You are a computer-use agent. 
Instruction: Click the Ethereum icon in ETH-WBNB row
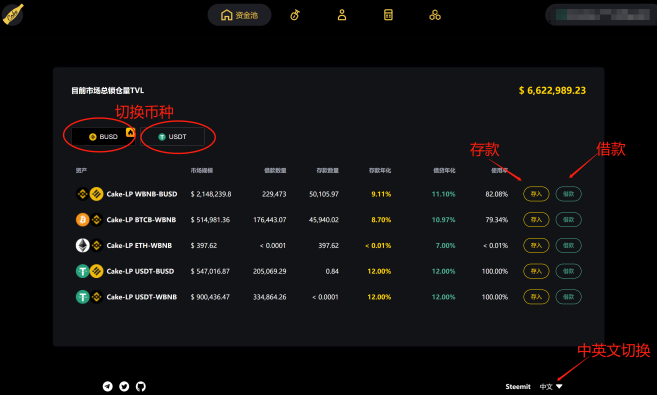point(83,245)
